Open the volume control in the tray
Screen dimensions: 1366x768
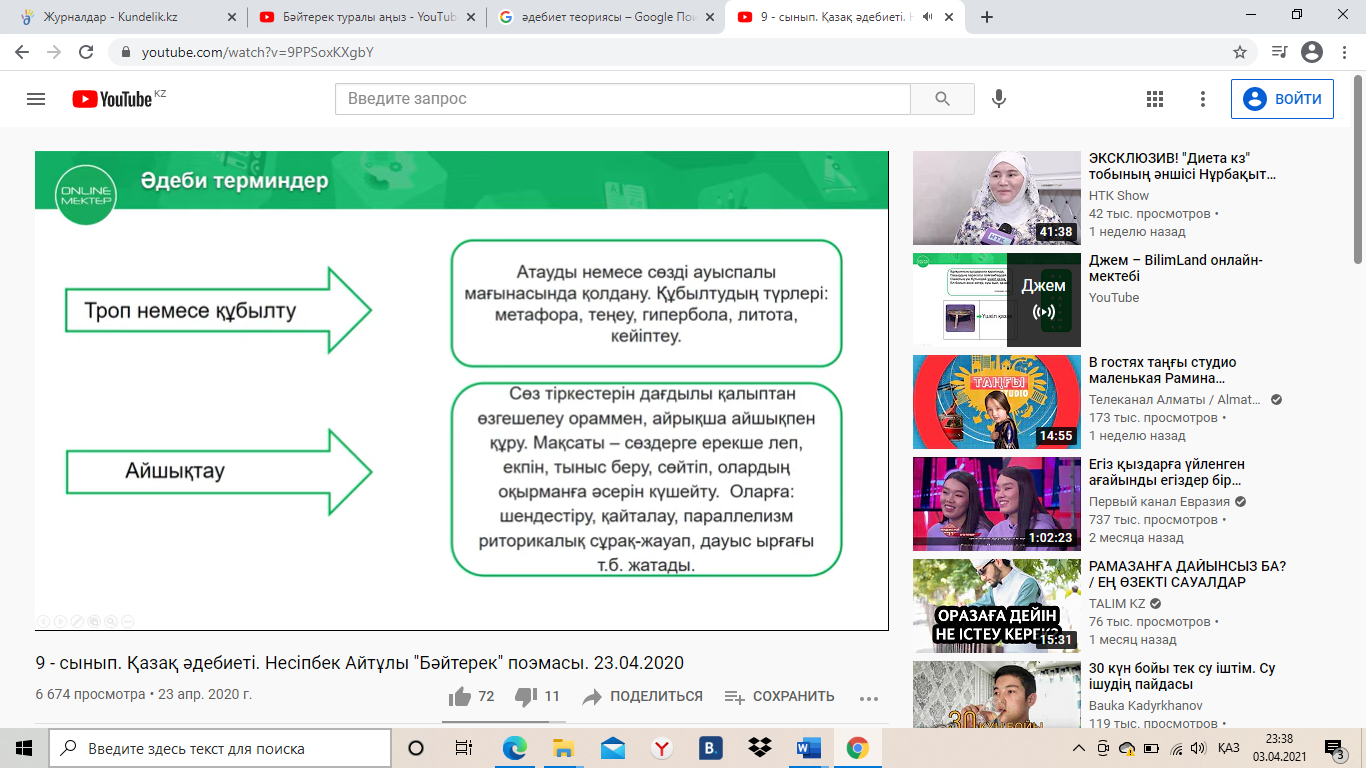tap(1198, 748)
